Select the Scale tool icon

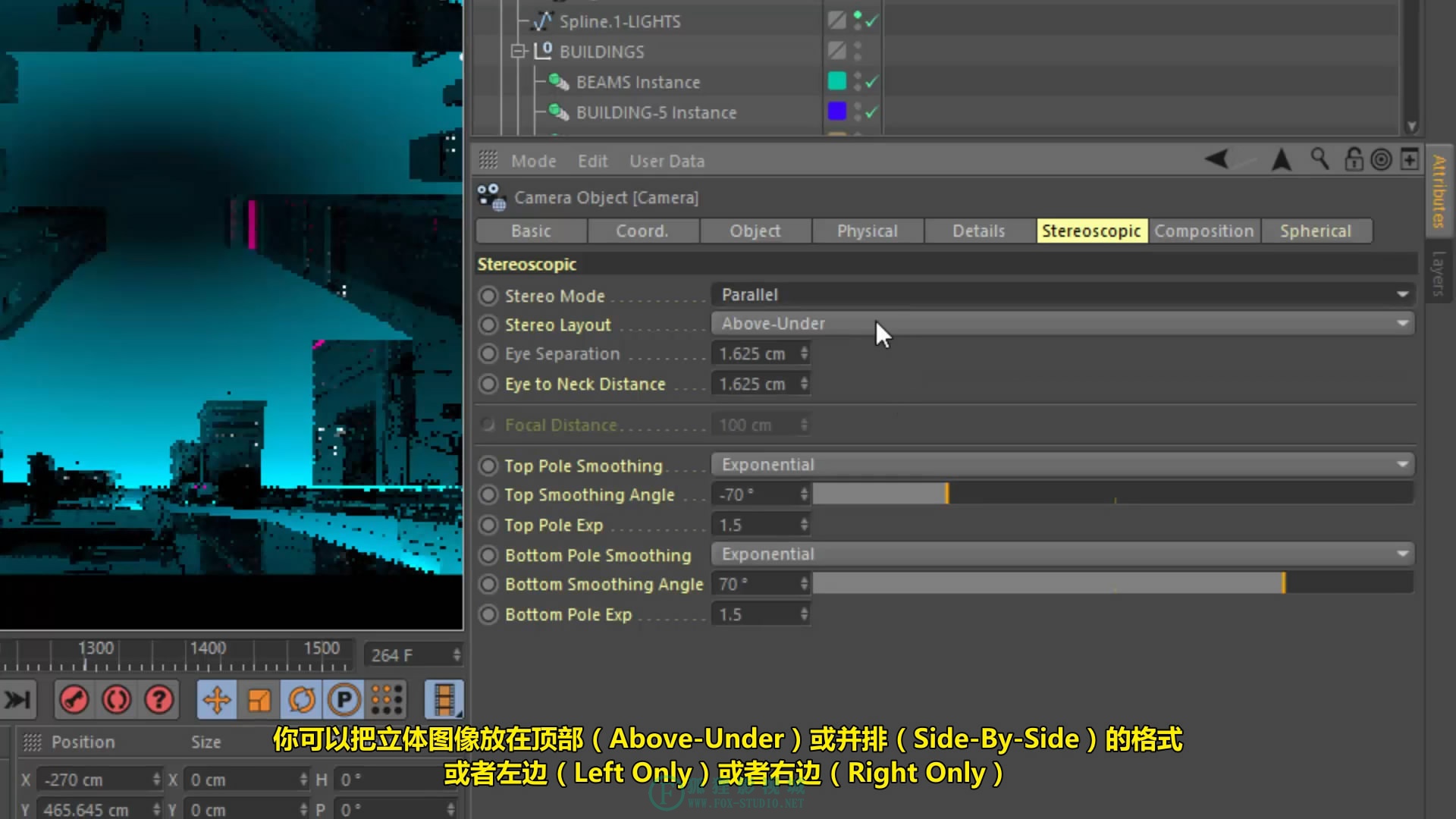click(x=259, y=699)
